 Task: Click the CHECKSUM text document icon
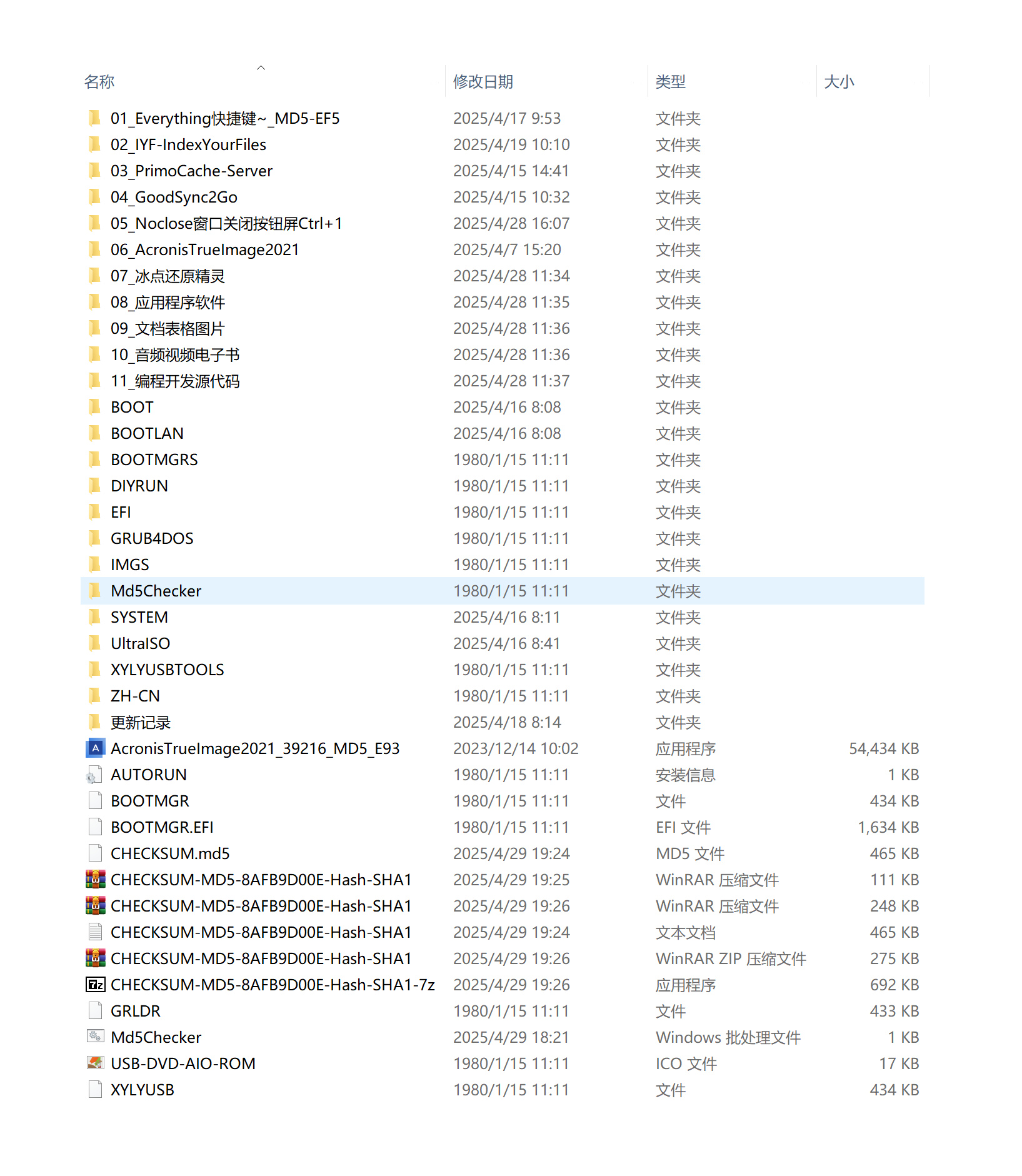95,932
